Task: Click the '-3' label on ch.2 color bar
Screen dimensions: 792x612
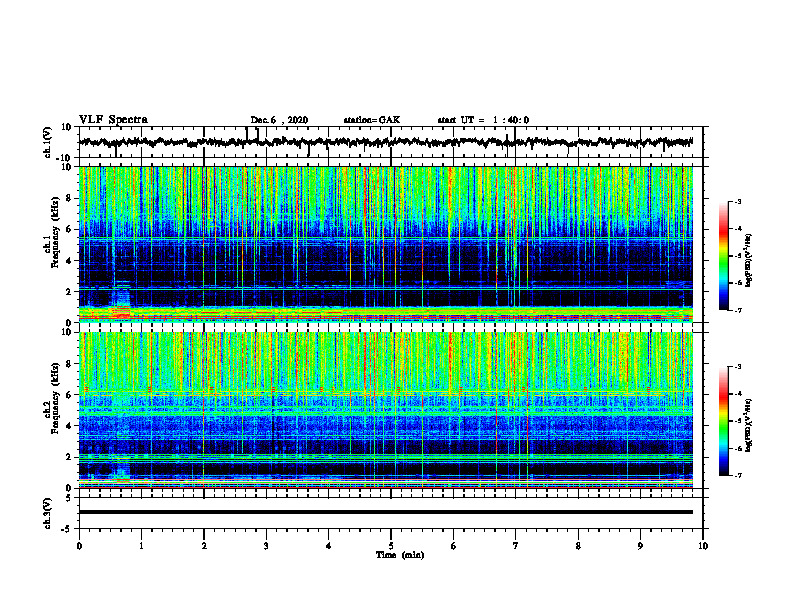Action: [x=738, y=367]
